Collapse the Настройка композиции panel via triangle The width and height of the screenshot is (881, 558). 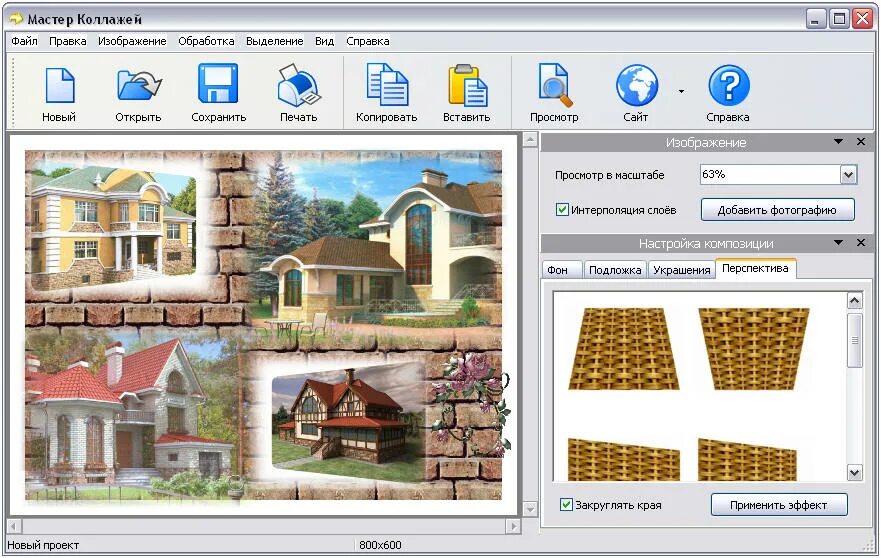pyautogui.click(x=838, y=243)
